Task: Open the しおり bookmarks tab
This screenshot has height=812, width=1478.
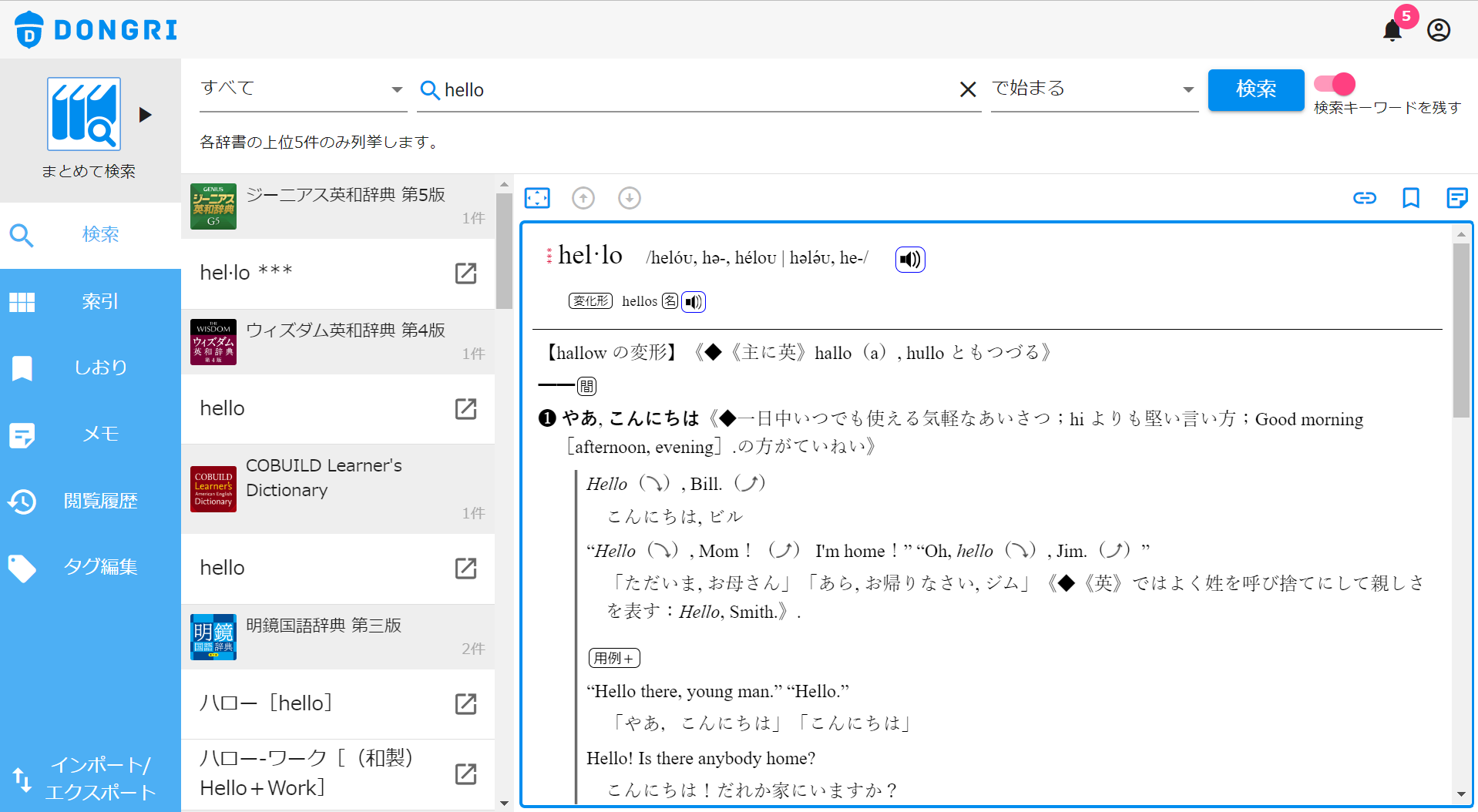Action: point(90,367)
